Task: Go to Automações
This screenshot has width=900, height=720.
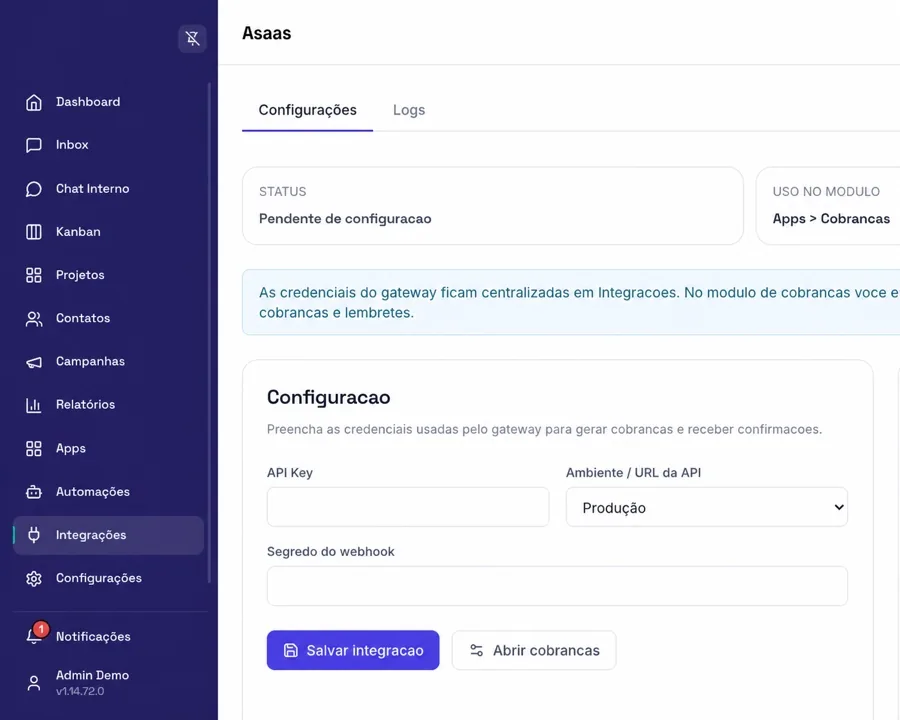Action: tap(108, 491)
